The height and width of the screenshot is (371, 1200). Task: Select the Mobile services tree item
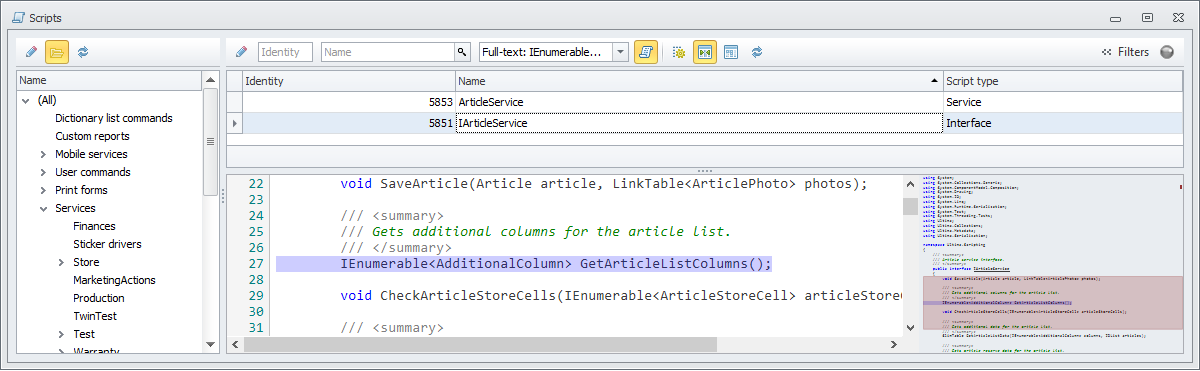coord(91,154)
